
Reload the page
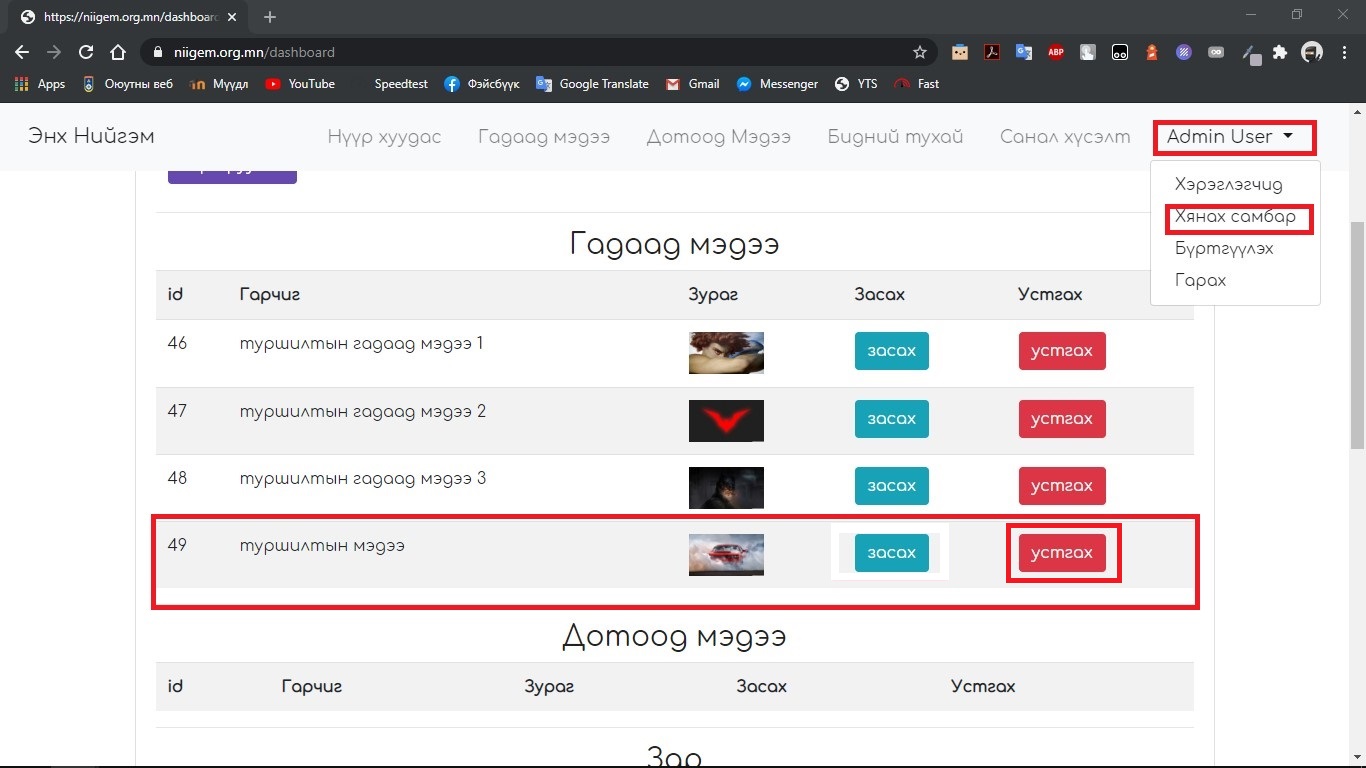pyautogui.click(x=86, y=52)
